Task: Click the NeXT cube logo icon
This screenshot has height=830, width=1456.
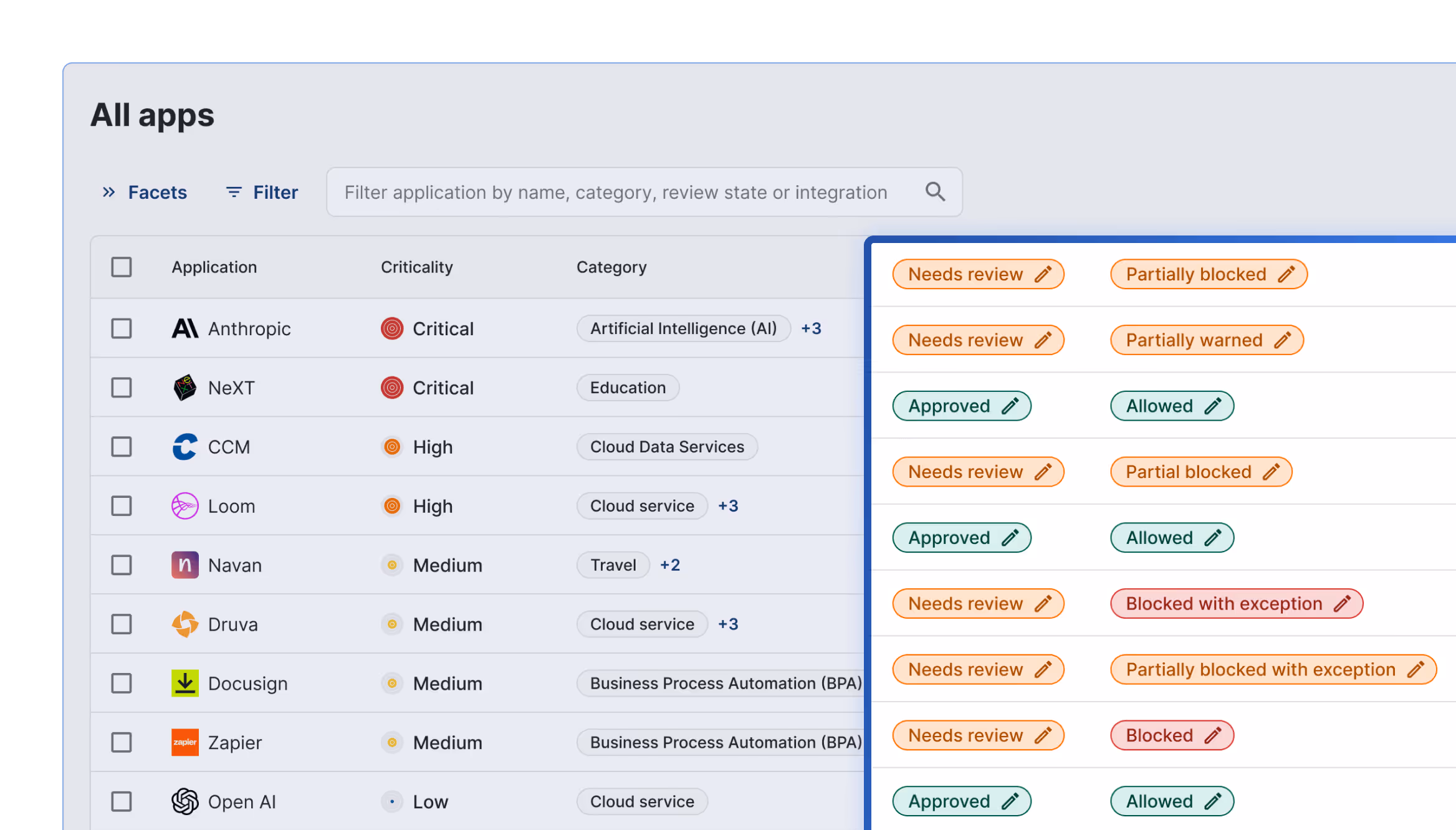Action: coord(185,388)
